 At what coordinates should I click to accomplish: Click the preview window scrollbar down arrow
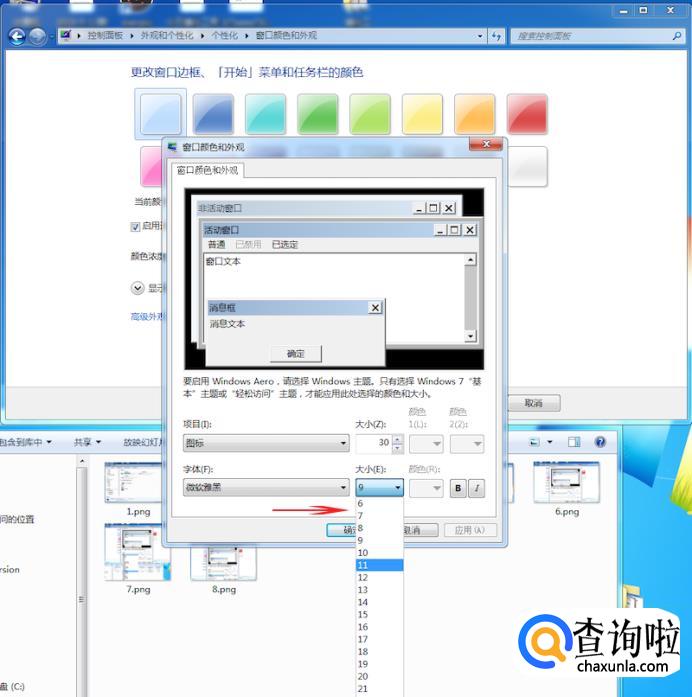coord(470,336)
